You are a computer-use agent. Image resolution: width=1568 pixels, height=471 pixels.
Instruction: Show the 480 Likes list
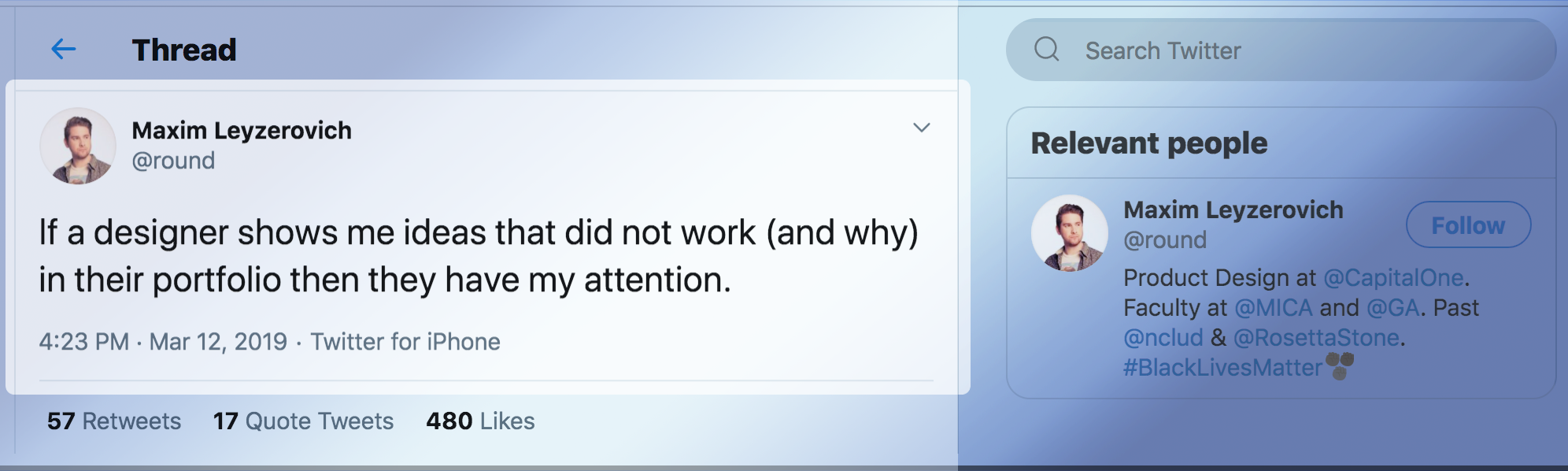(480, 421)
